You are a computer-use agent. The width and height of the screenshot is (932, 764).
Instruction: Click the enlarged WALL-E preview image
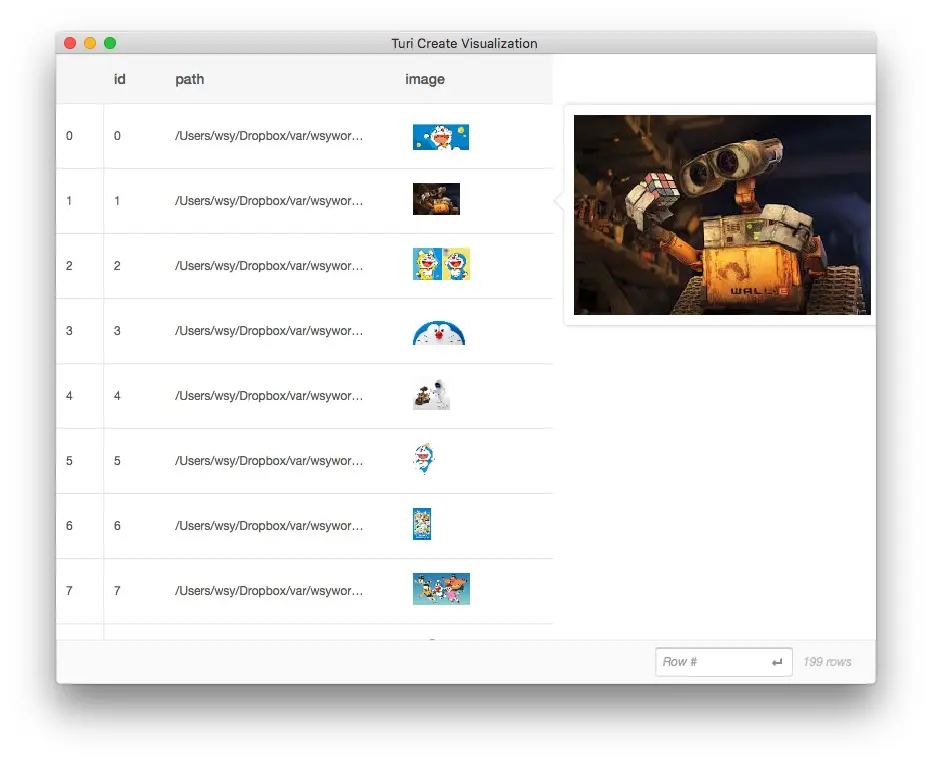click(722, 215)
